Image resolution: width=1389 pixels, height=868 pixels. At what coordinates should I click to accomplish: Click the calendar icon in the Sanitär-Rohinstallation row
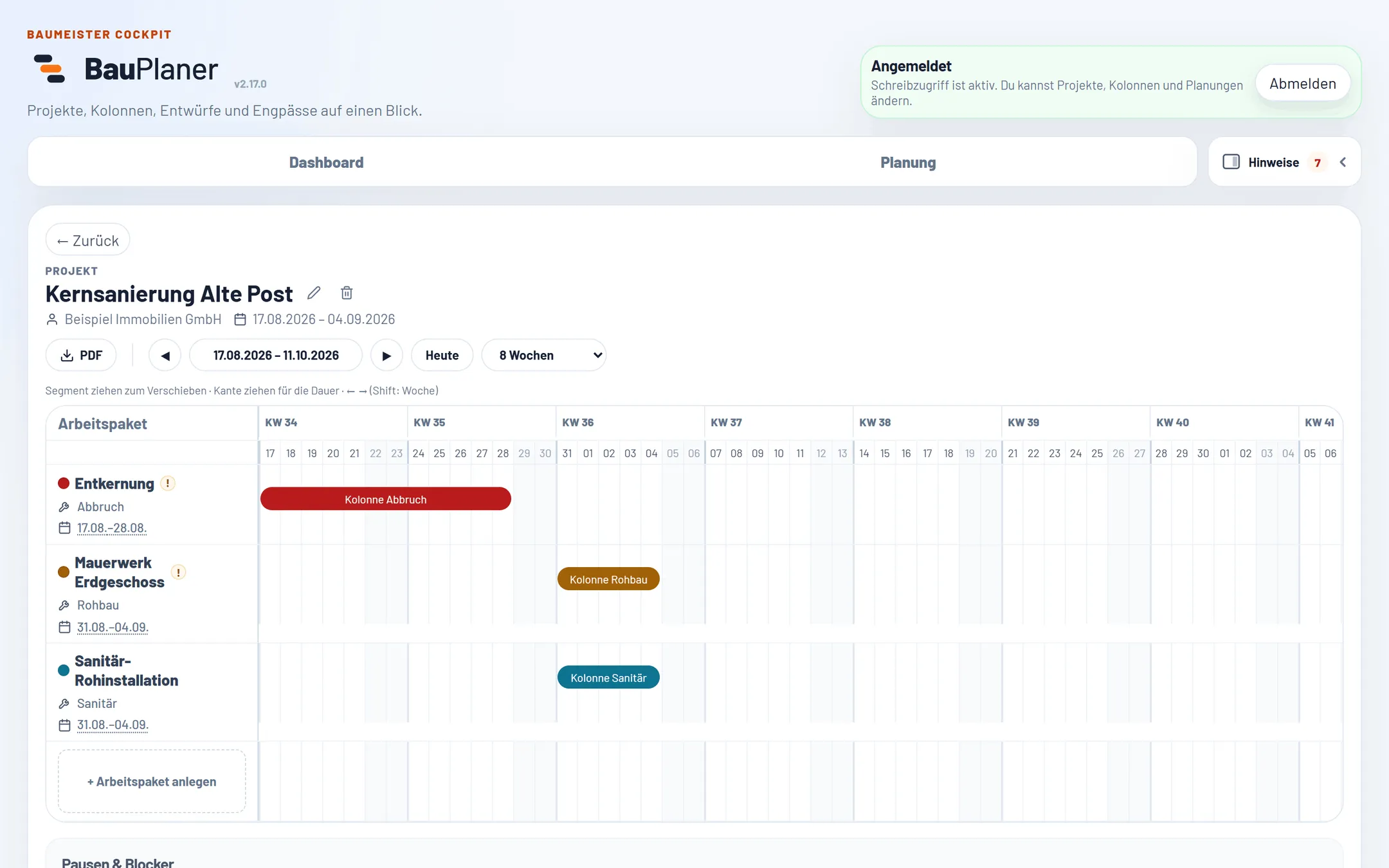click(x=64, y=725)
